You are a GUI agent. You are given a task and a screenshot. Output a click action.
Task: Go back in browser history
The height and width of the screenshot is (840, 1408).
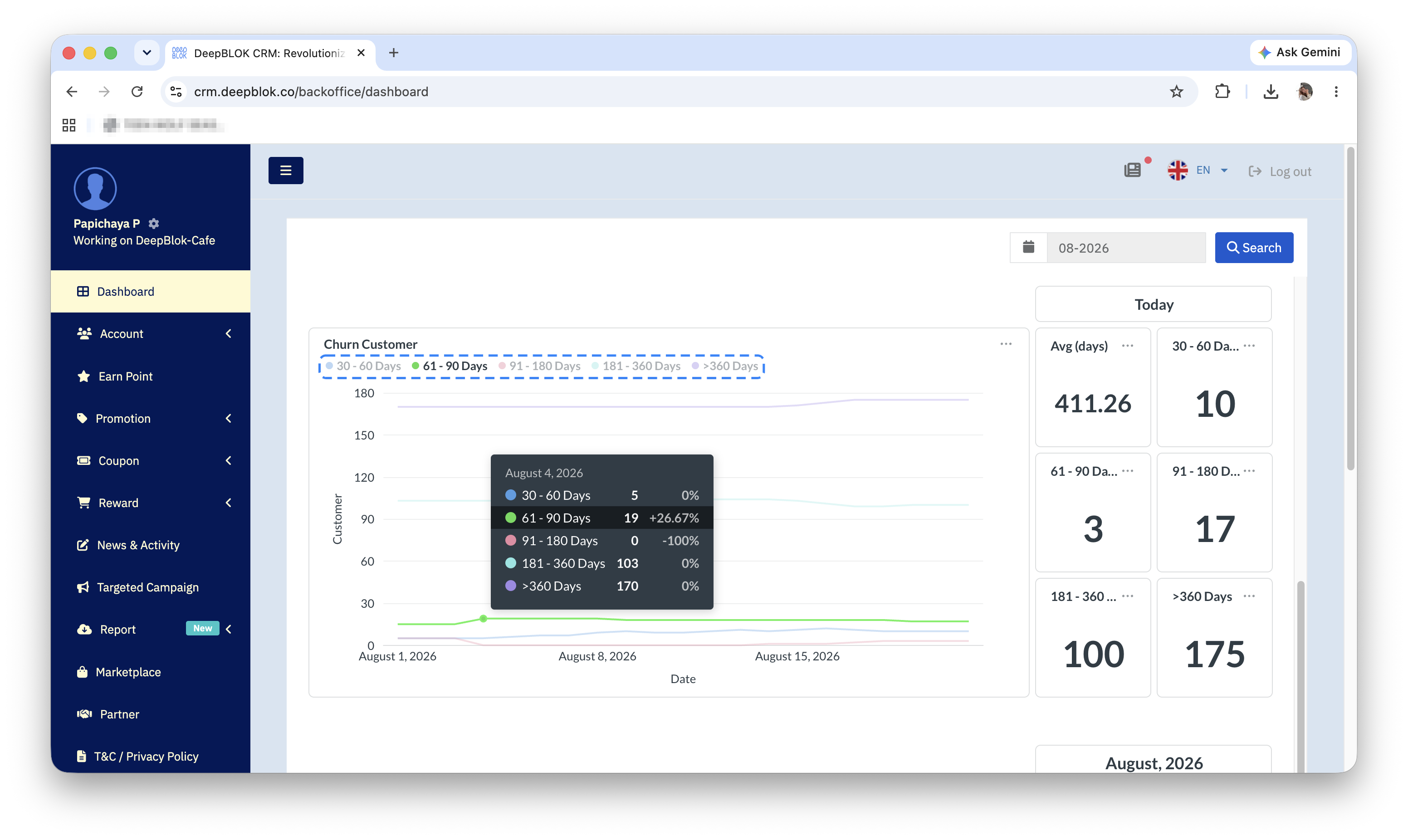coord(72,92)
